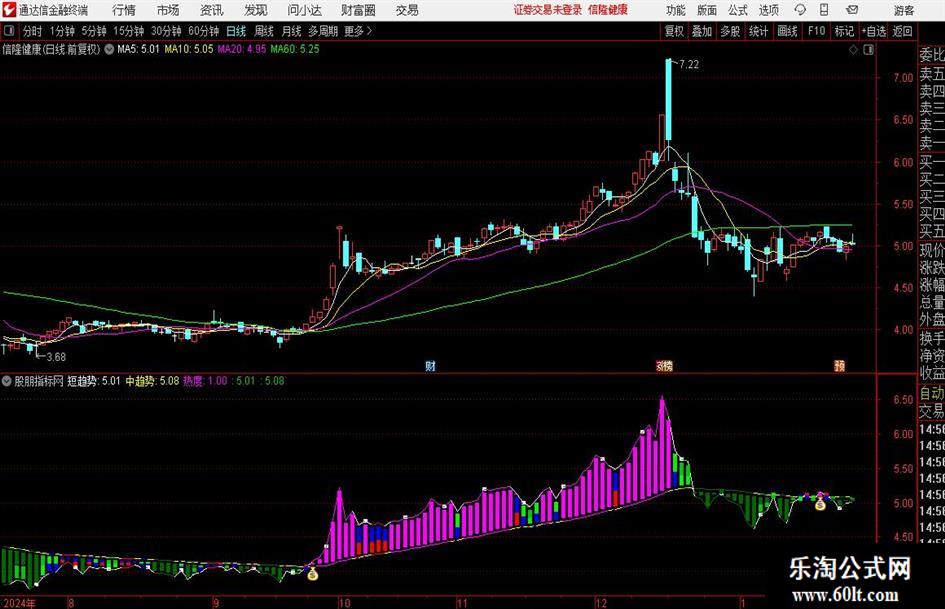Open the 多周期 multi-period view
The height and width of the screenshot is (609, 945).
click(323, 31)
